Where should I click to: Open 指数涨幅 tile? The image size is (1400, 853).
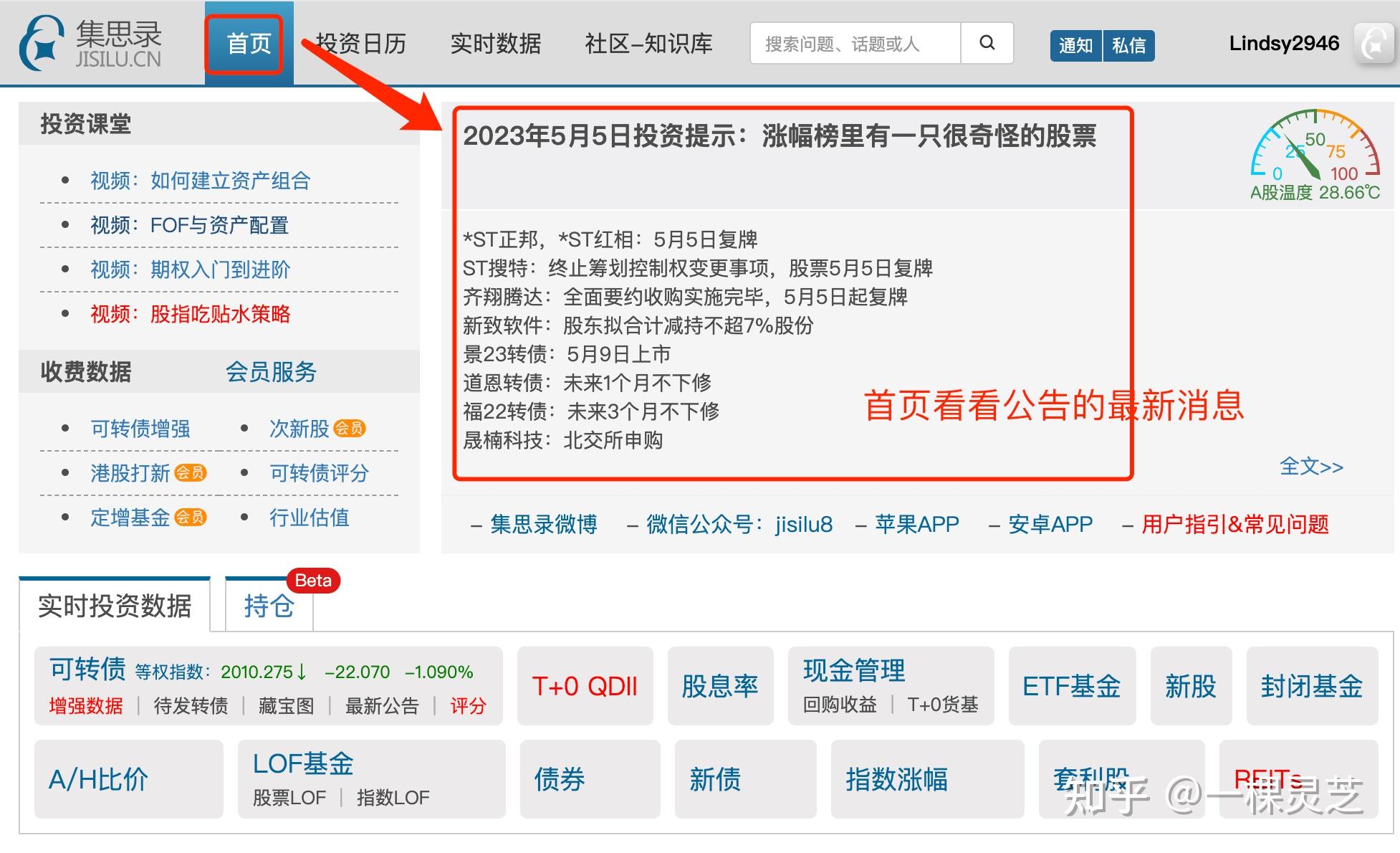pyautogui.click(x=927, y=779)
